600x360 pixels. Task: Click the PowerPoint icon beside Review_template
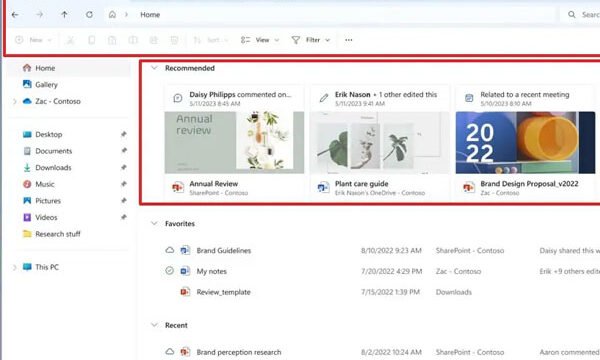(x=185, y=292)
